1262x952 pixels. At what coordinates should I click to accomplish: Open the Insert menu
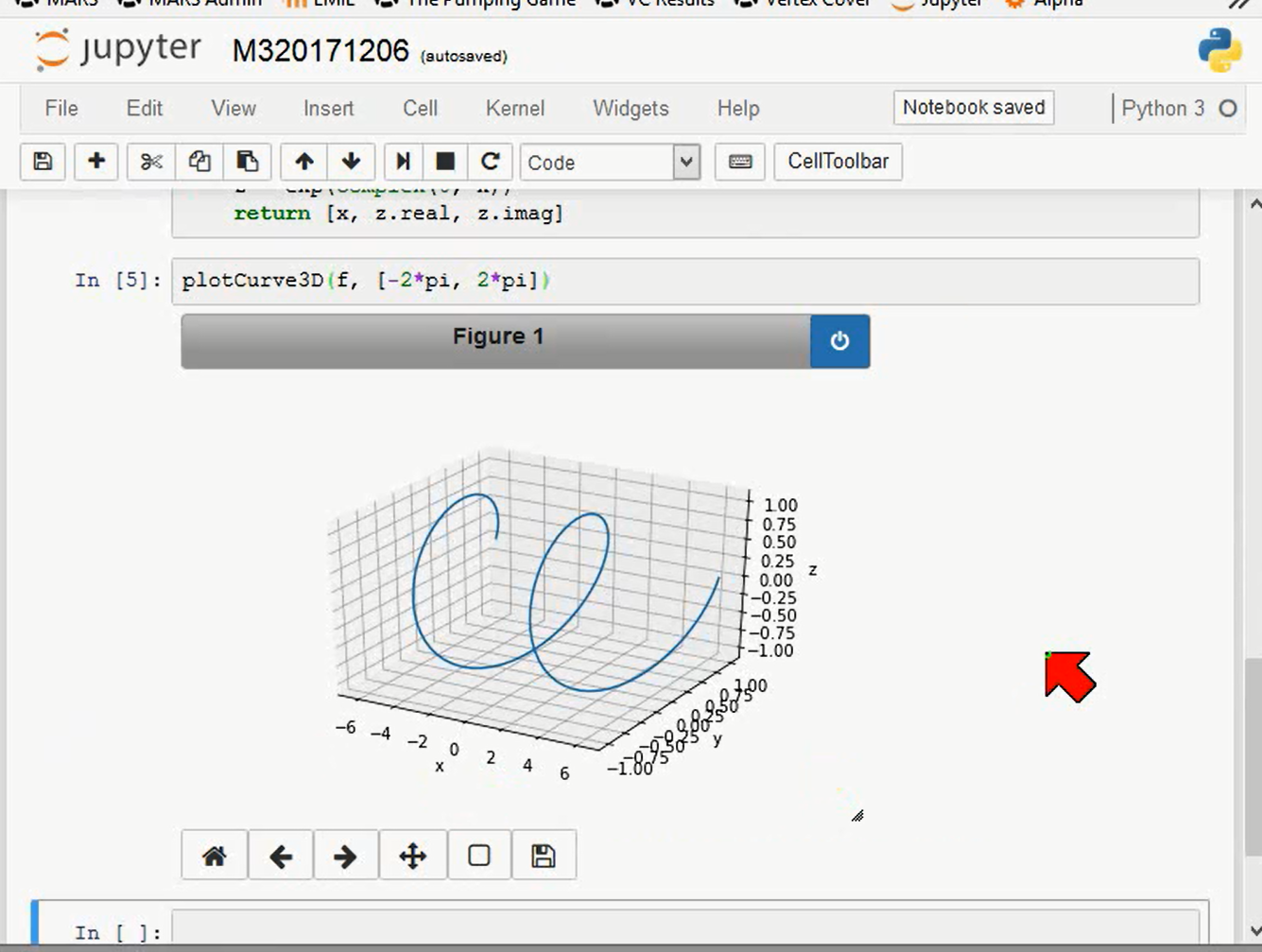point(328,109)
